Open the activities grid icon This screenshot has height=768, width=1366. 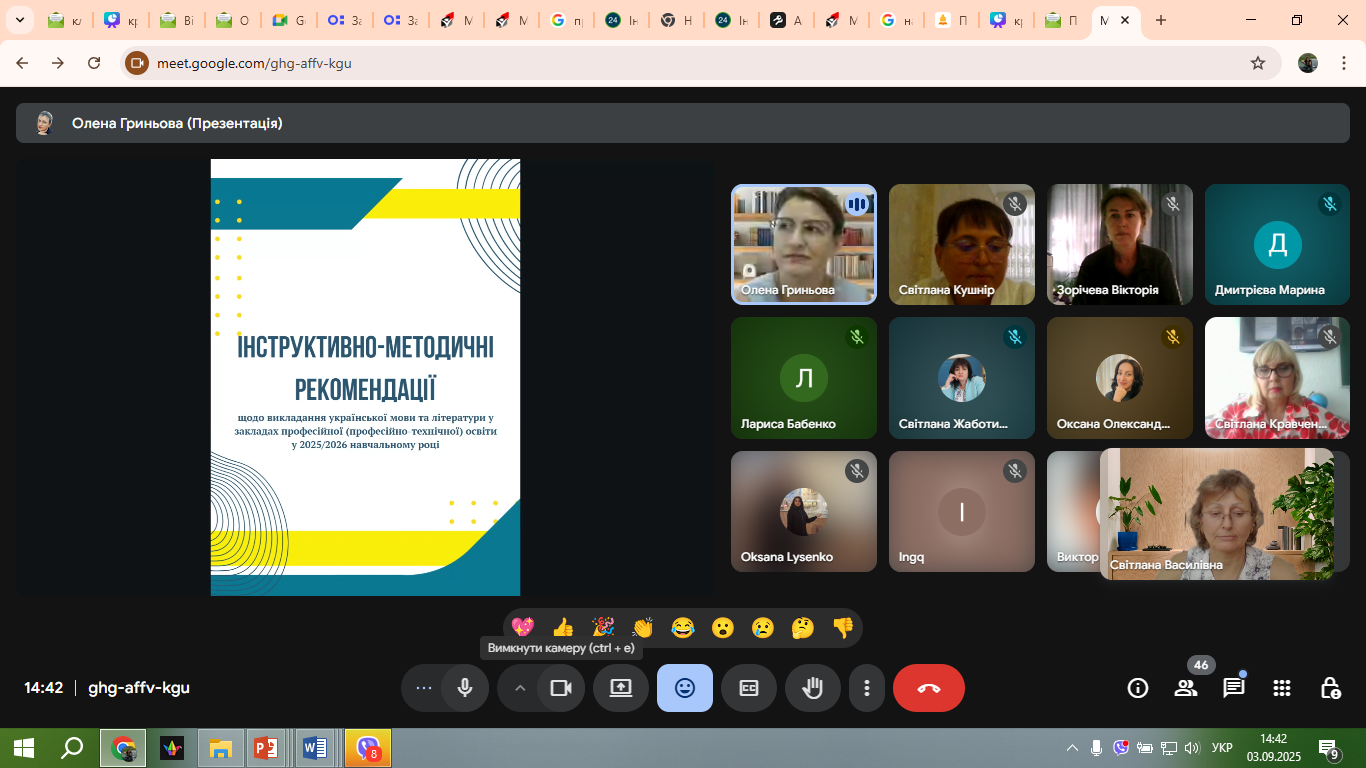pyautogui.click(x=1281, y=688)
